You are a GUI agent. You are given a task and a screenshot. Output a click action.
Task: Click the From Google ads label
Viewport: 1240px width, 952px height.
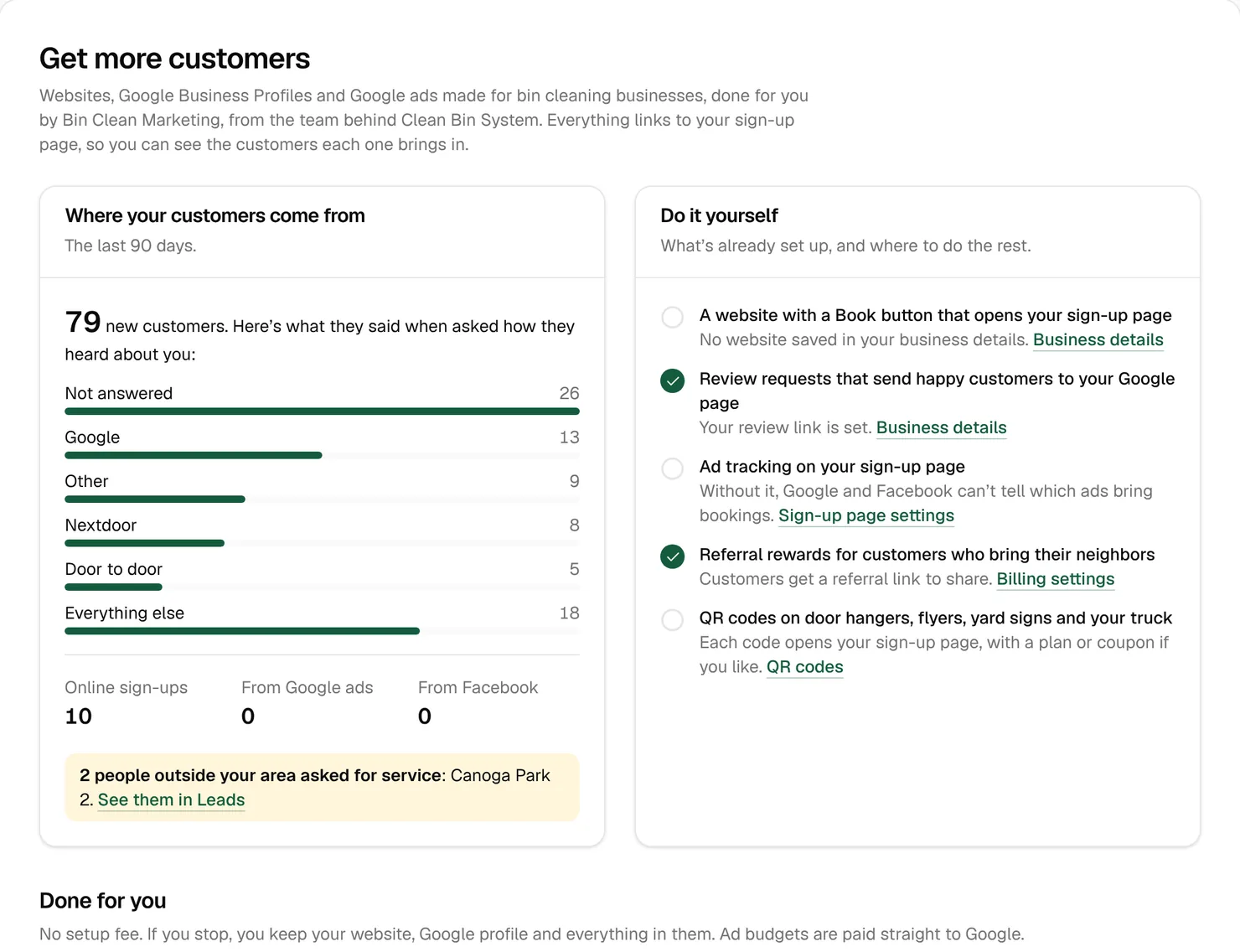[307, 687]
